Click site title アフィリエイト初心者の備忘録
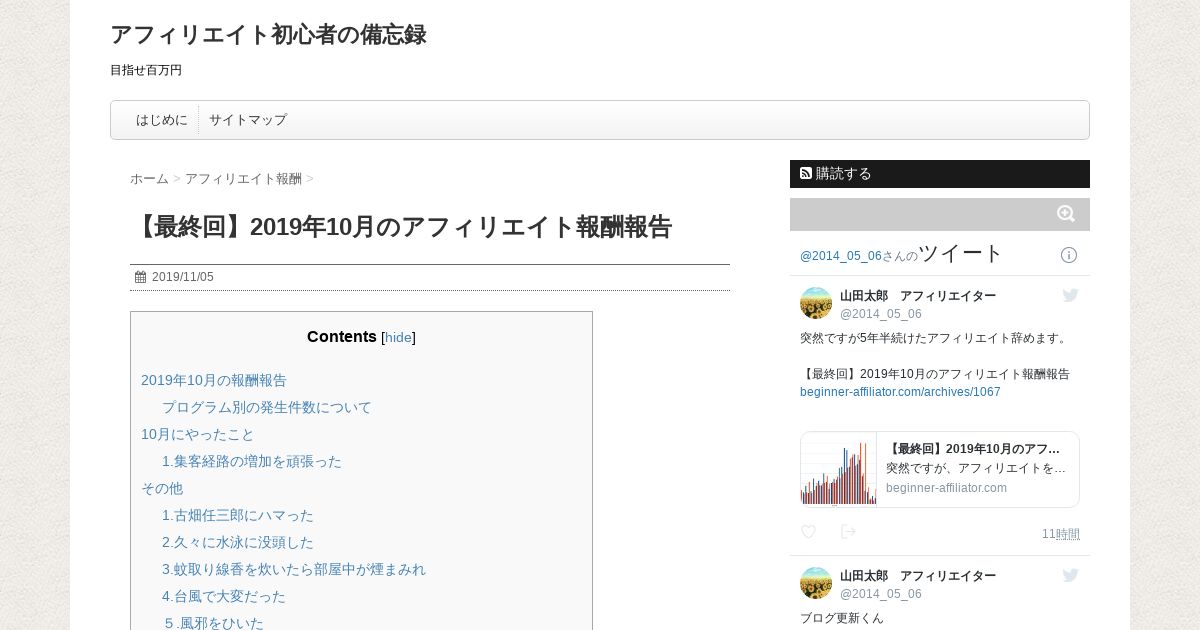Screen dimensions: 1200x630 [268, 35]
